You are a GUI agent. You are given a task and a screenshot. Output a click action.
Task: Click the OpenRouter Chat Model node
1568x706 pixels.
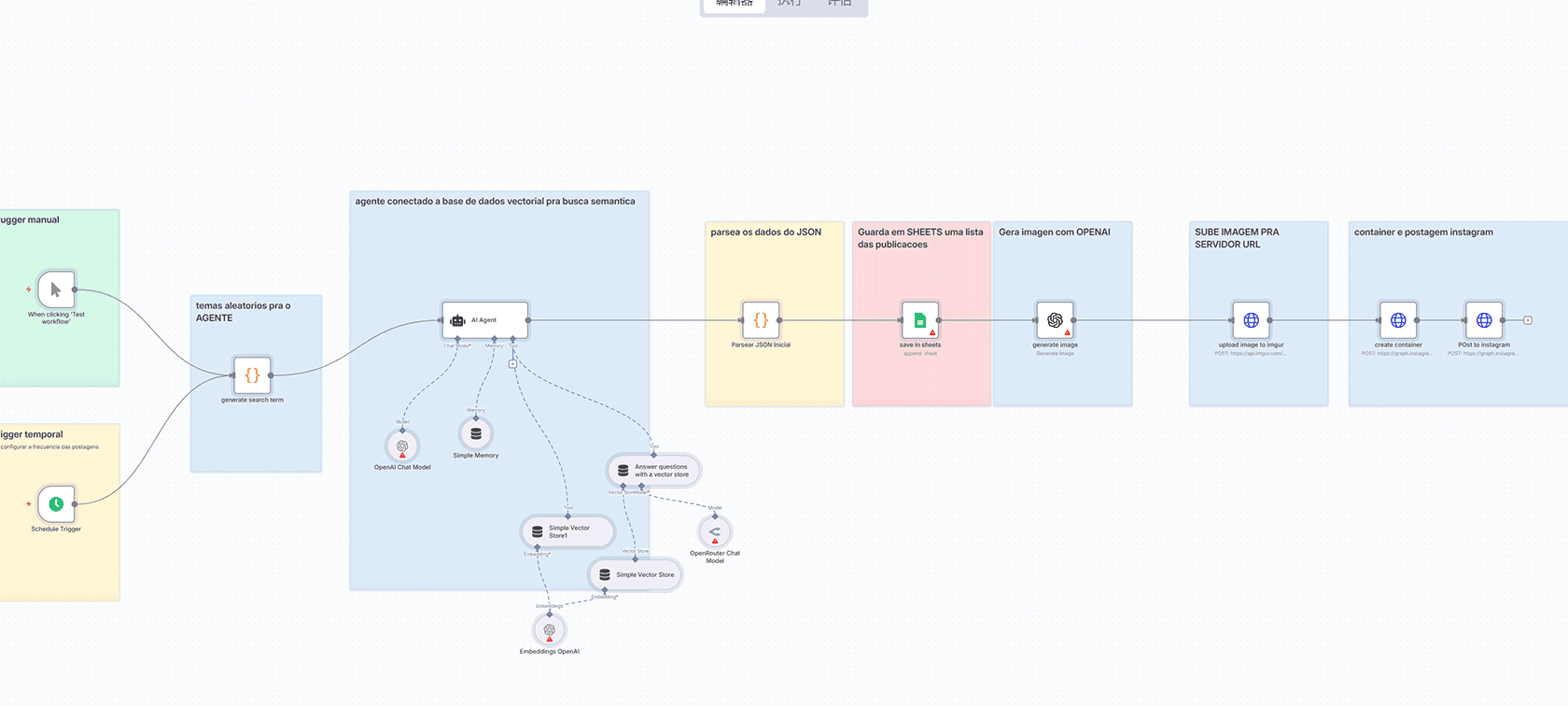pyautogui.click(x=715, y=532)
